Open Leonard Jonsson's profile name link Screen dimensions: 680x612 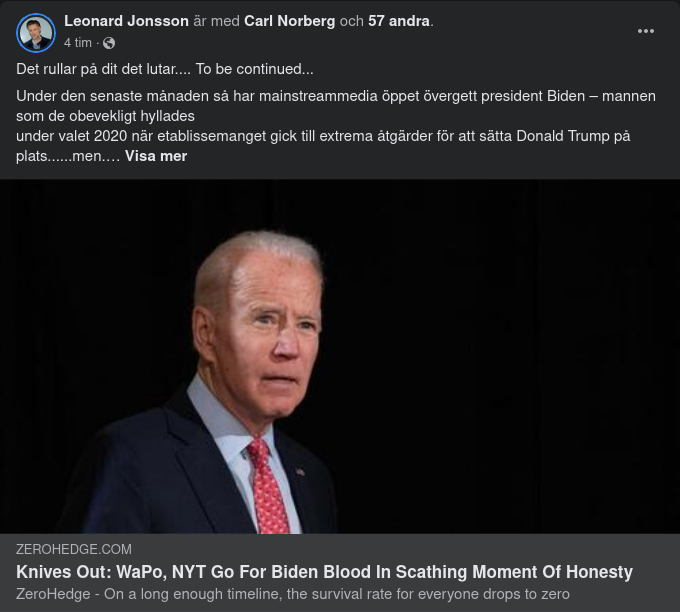pyautogui.click(x=126, y=21)
